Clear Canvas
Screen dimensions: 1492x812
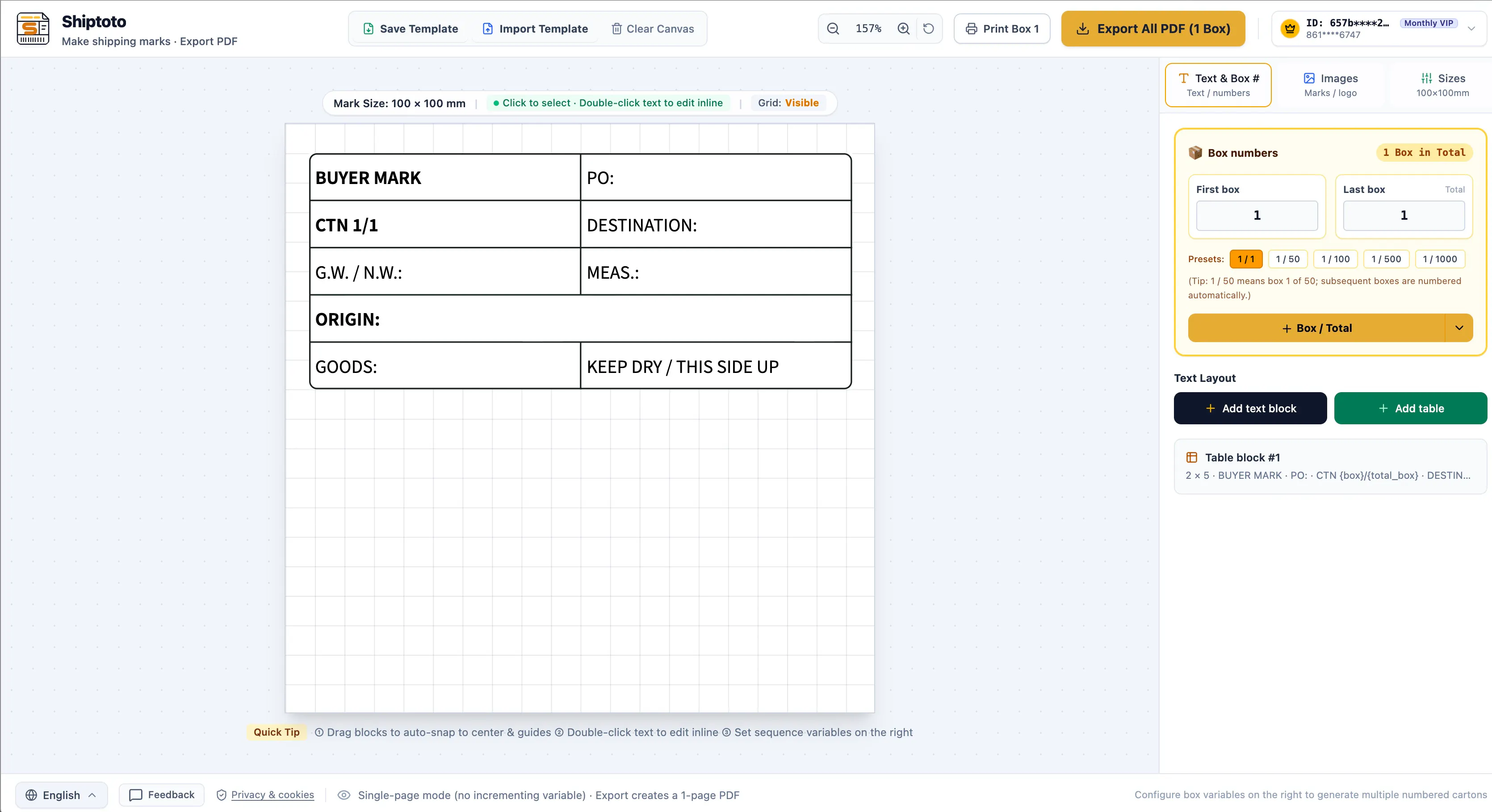coord(653,29)
